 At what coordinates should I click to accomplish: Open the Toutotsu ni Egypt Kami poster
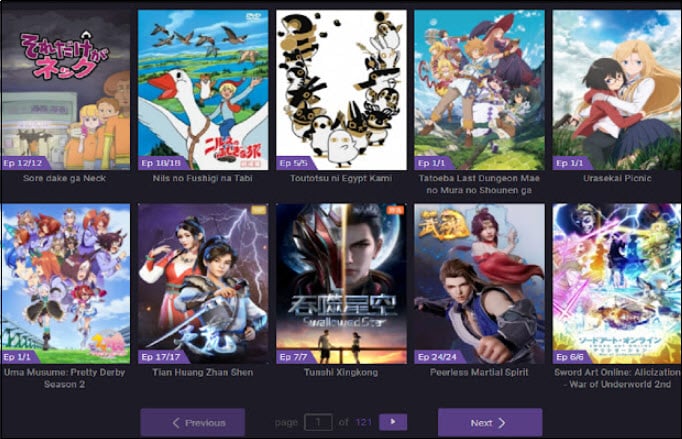tap(341, 90)
